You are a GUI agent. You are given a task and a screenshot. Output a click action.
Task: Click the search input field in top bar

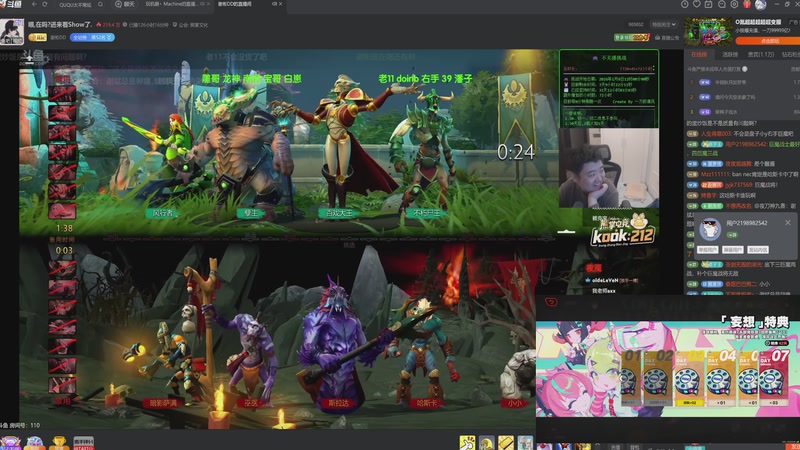pyautogui.click(x=75, y=4)
